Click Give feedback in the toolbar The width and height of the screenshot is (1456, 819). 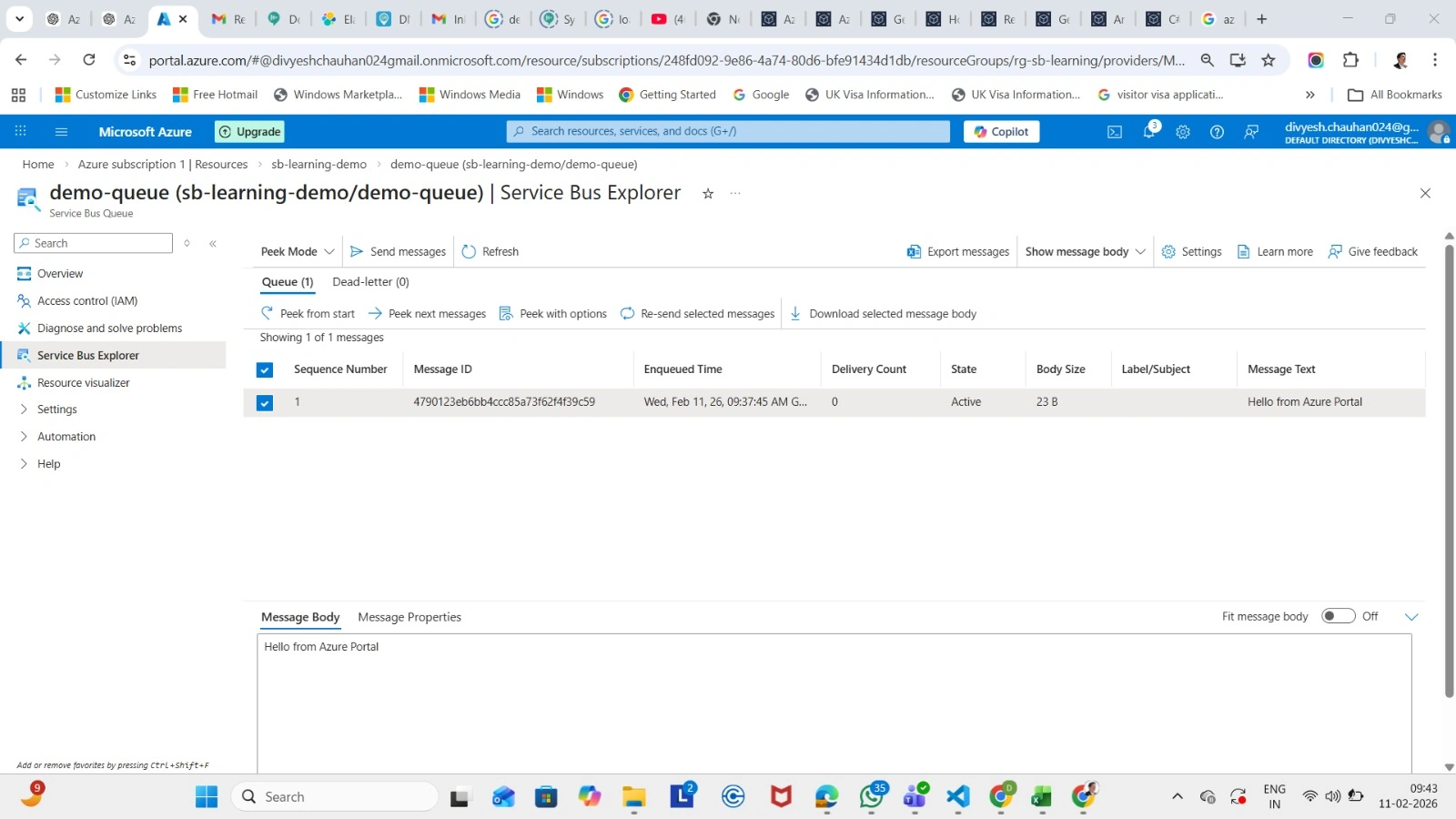click(1373, 252)
